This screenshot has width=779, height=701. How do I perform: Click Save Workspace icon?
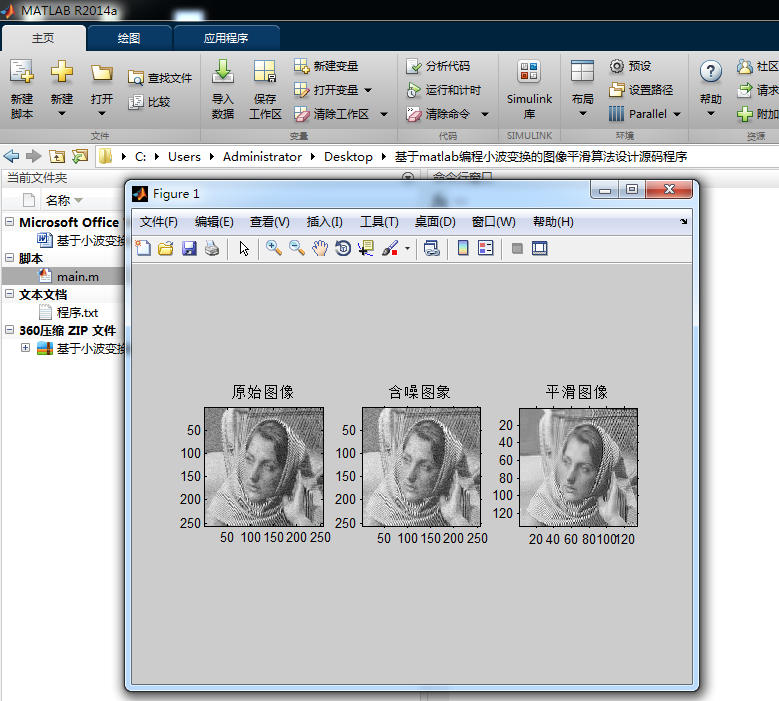pos(265,72)
